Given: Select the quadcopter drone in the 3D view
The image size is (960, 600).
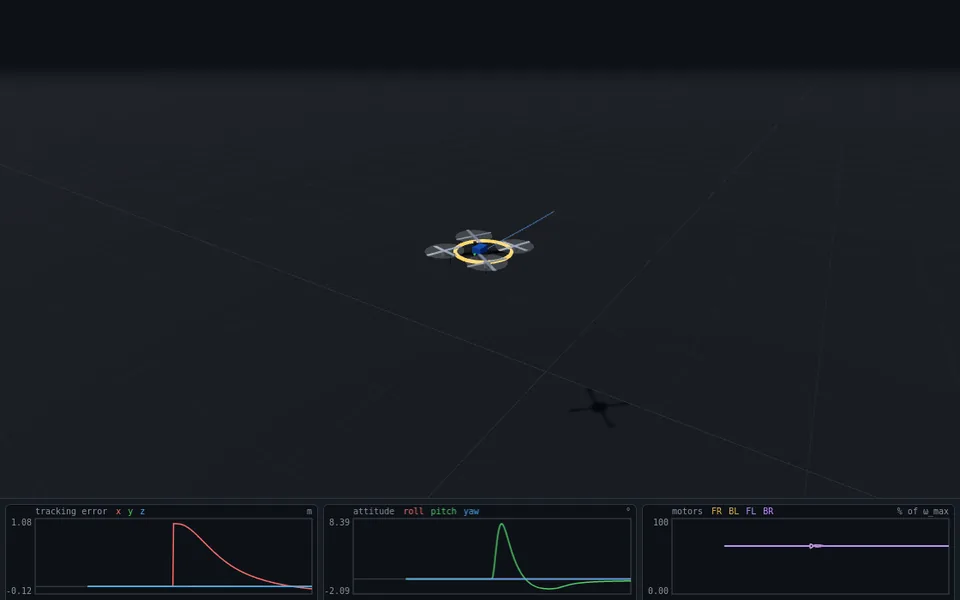Looking at the screenshot, I should tap(479, 250).
